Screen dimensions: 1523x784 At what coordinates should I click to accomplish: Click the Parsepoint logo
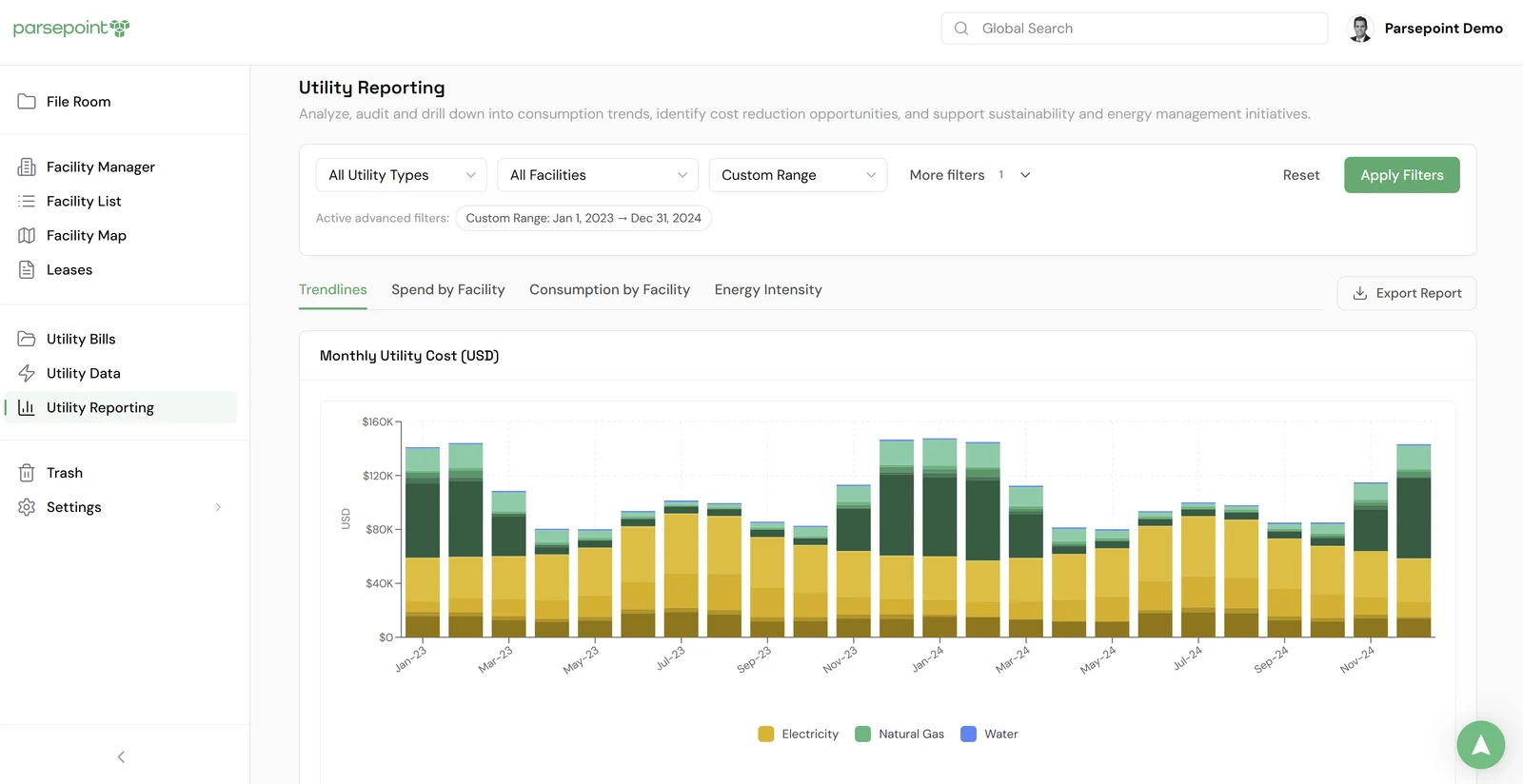point(71,29)
